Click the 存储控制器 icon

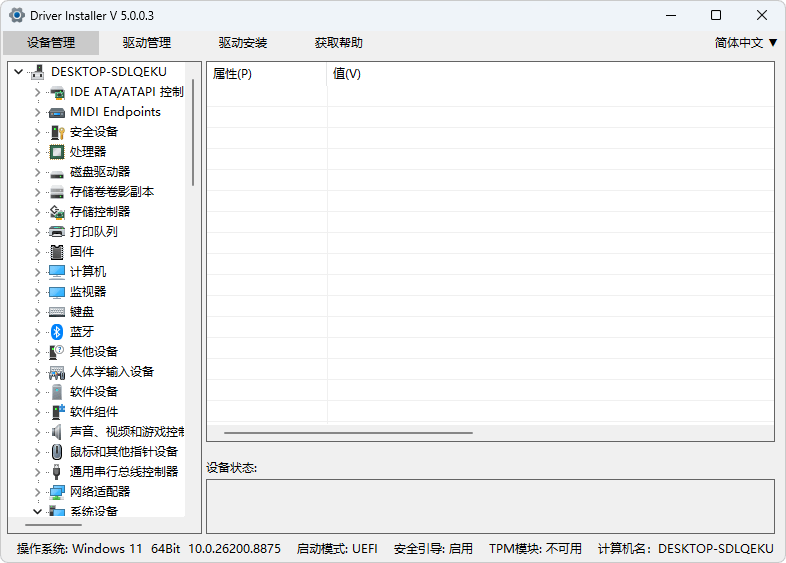[57, 212]
